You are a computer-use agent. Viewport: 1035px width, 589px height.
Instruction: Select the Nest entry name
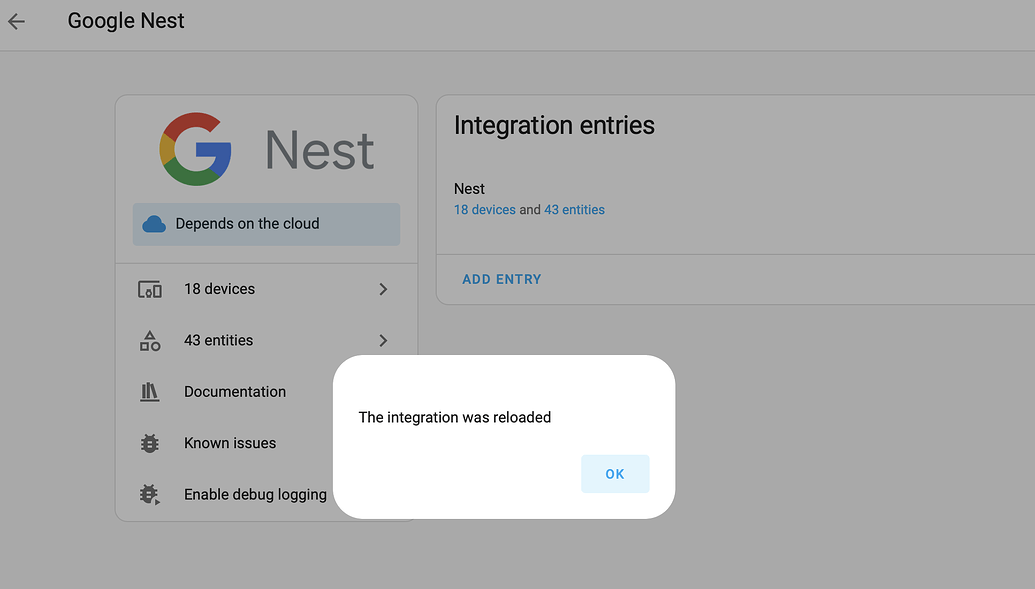click(x=469, y=188)
